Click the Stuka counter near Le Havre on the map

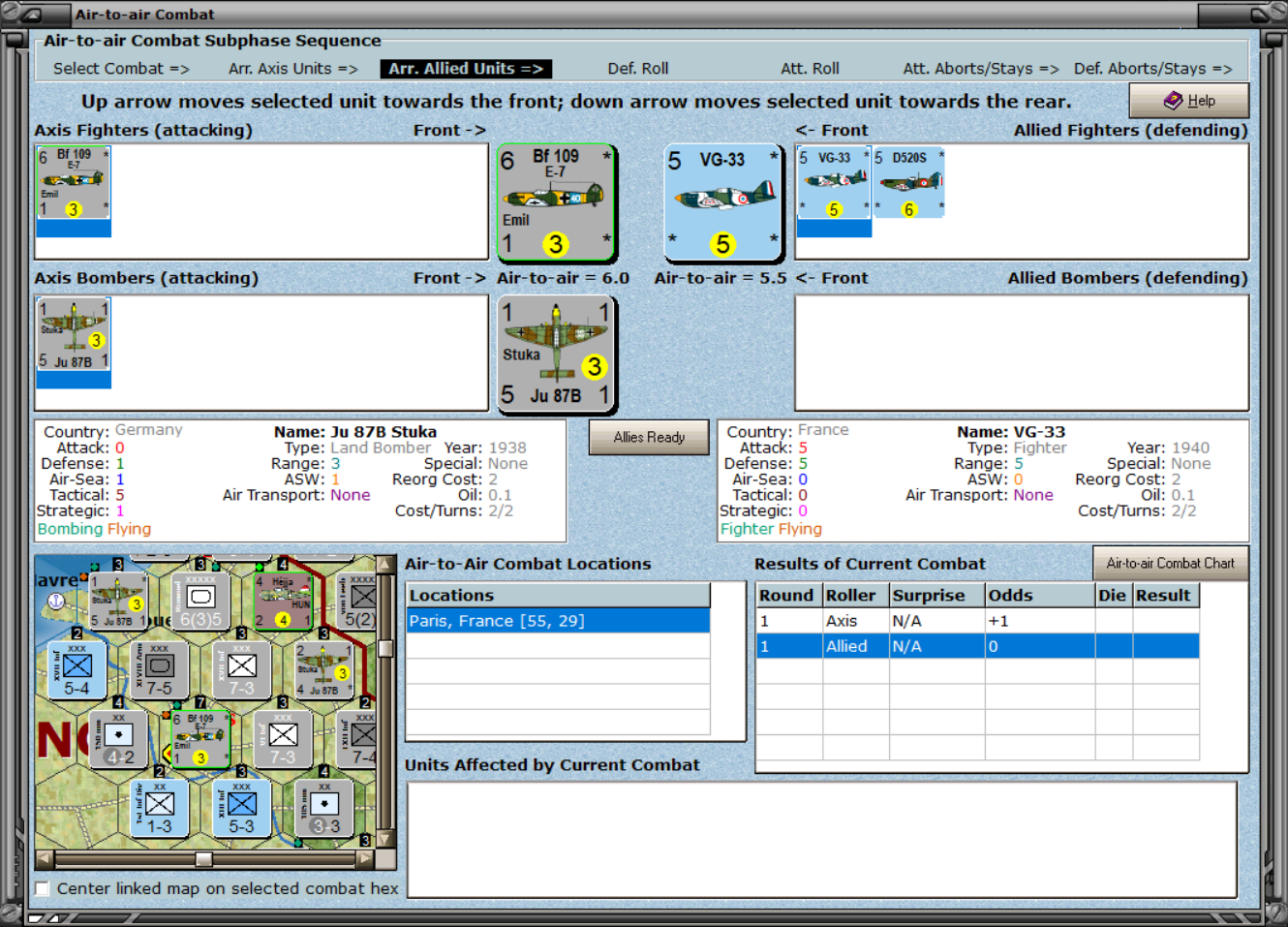(x=117, y=601)
